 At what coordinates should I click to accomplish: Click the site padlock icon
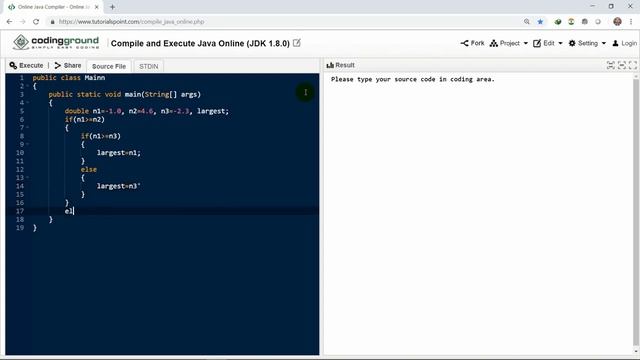52,22
